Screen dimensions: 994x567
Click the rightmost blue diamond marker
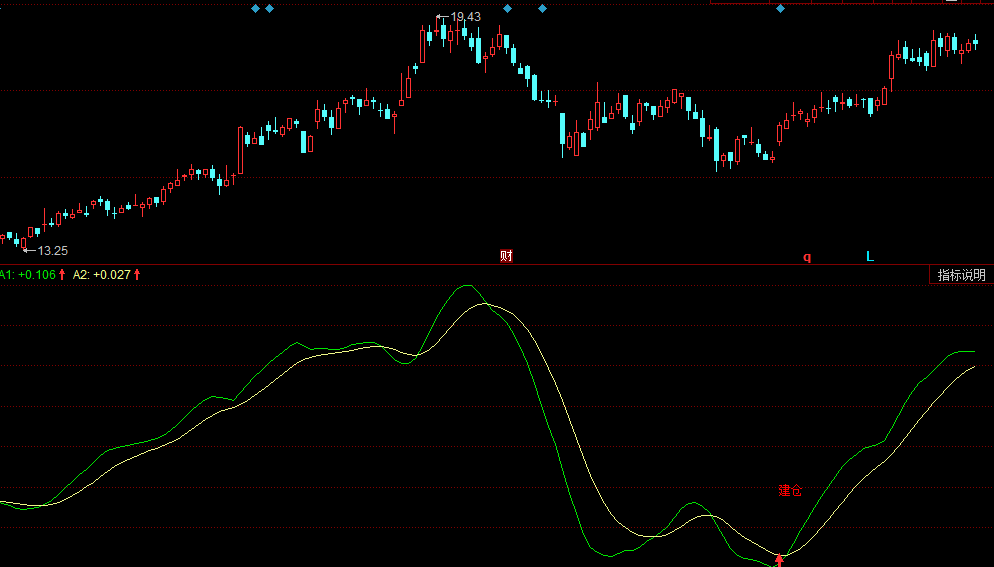tap(780, 8)
